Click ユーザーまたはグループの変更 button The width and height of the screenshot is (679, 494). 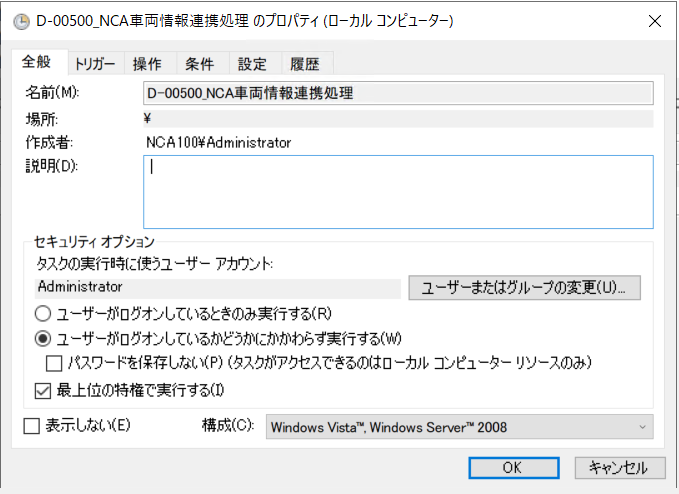pos(524,288)
